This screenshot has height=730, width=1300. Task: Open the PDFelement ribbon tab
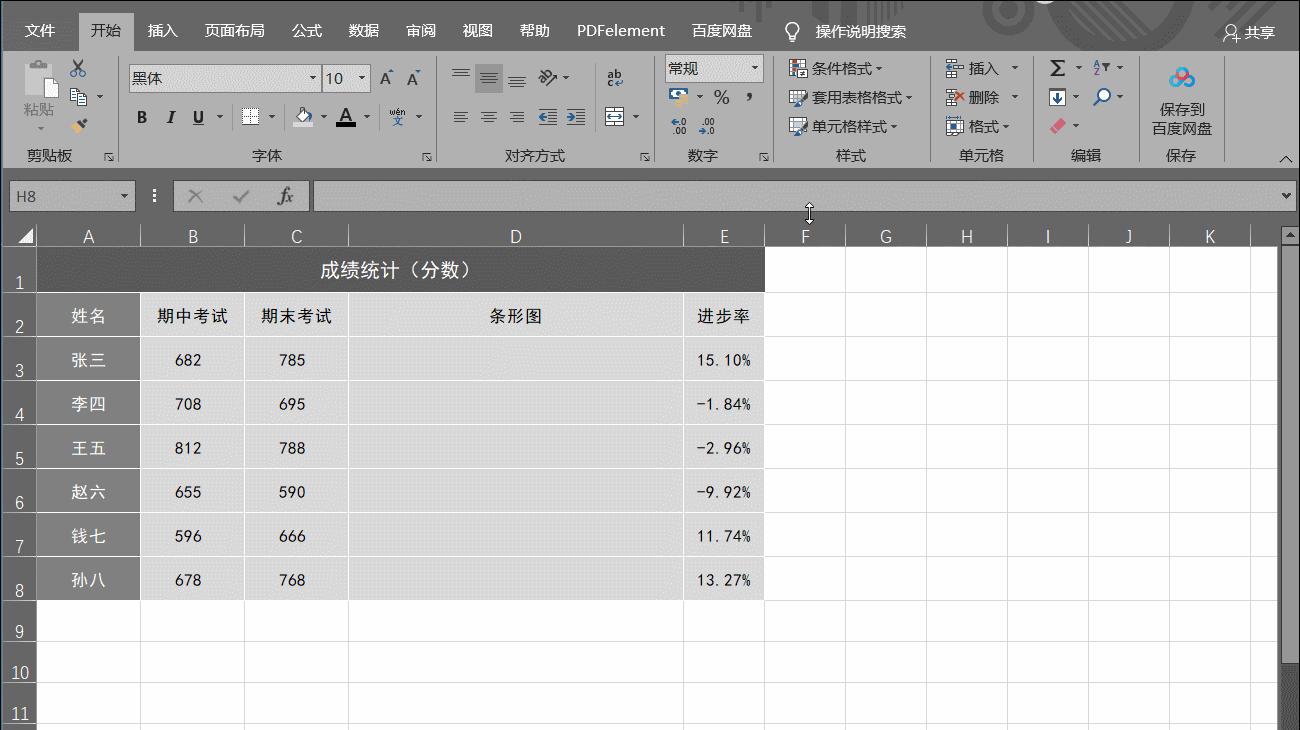(x=620, y=30)
